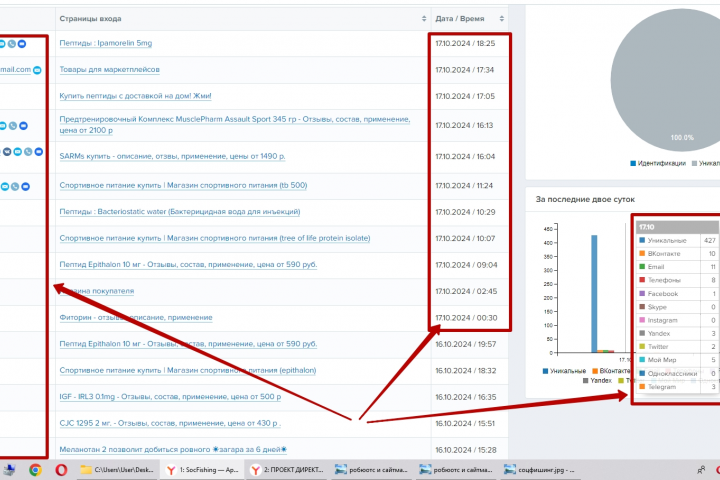Click dark blue contact icon in 18:25 row
This screenshot has height=480, width=720.
[x=22, y=44]
